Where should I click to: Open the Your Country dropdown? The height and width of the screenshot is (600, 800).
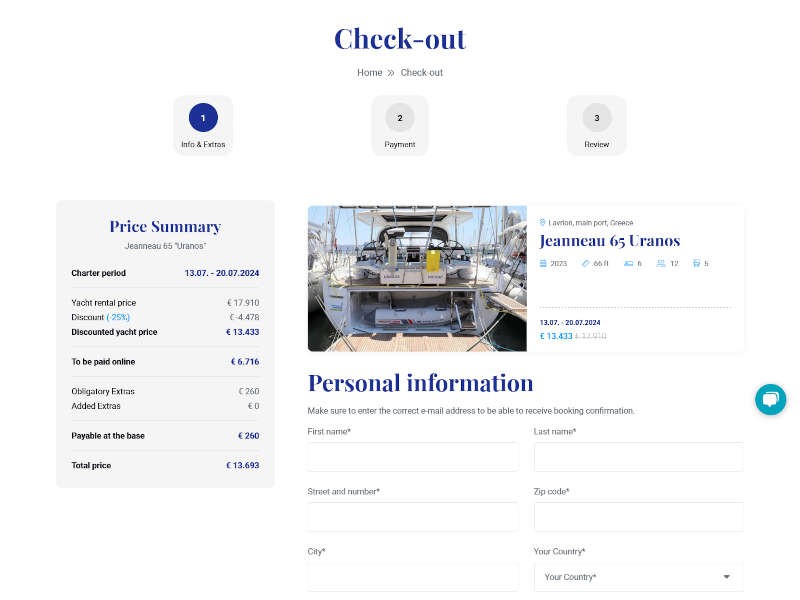click(639, 577)
